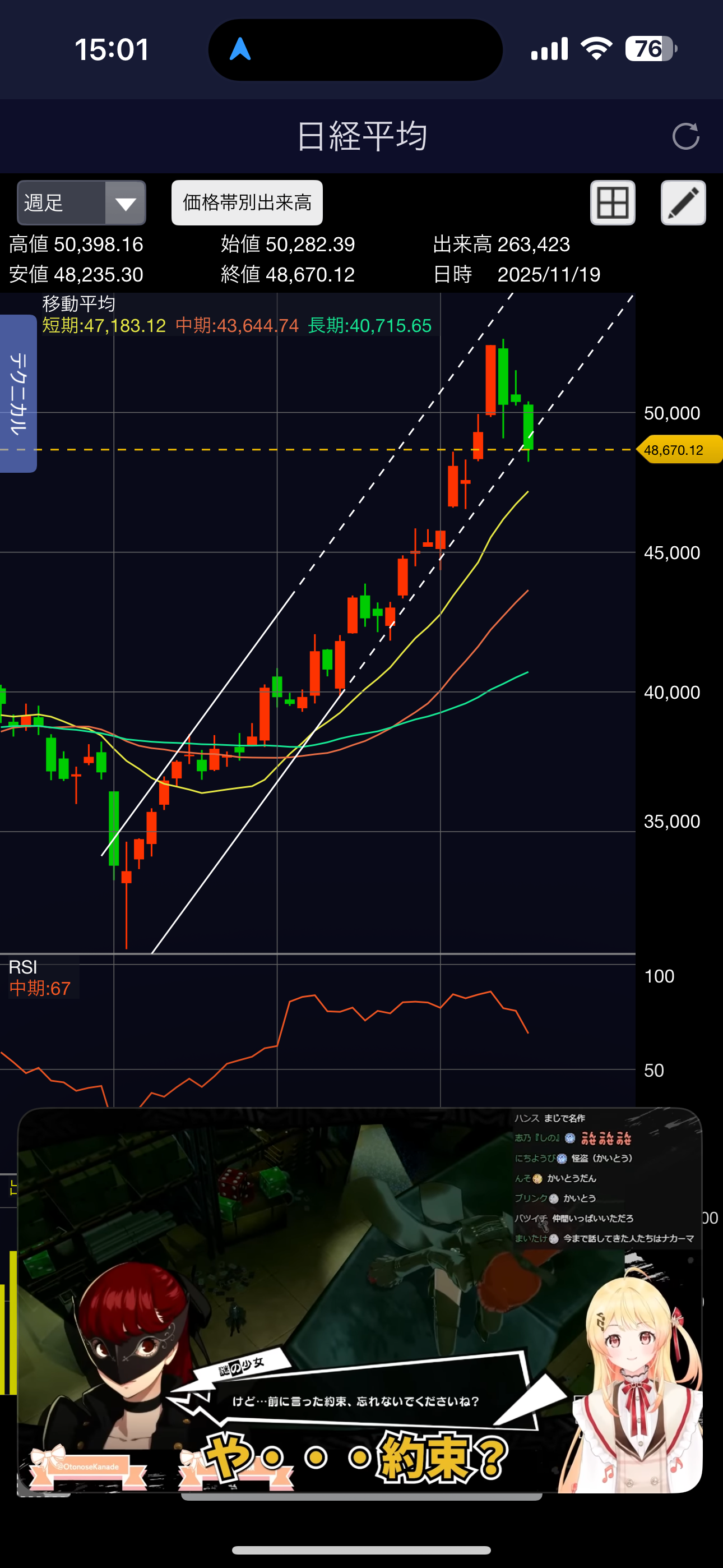
Task: Open the 週足 timeframe dropdown
Action: click(62, 202)
